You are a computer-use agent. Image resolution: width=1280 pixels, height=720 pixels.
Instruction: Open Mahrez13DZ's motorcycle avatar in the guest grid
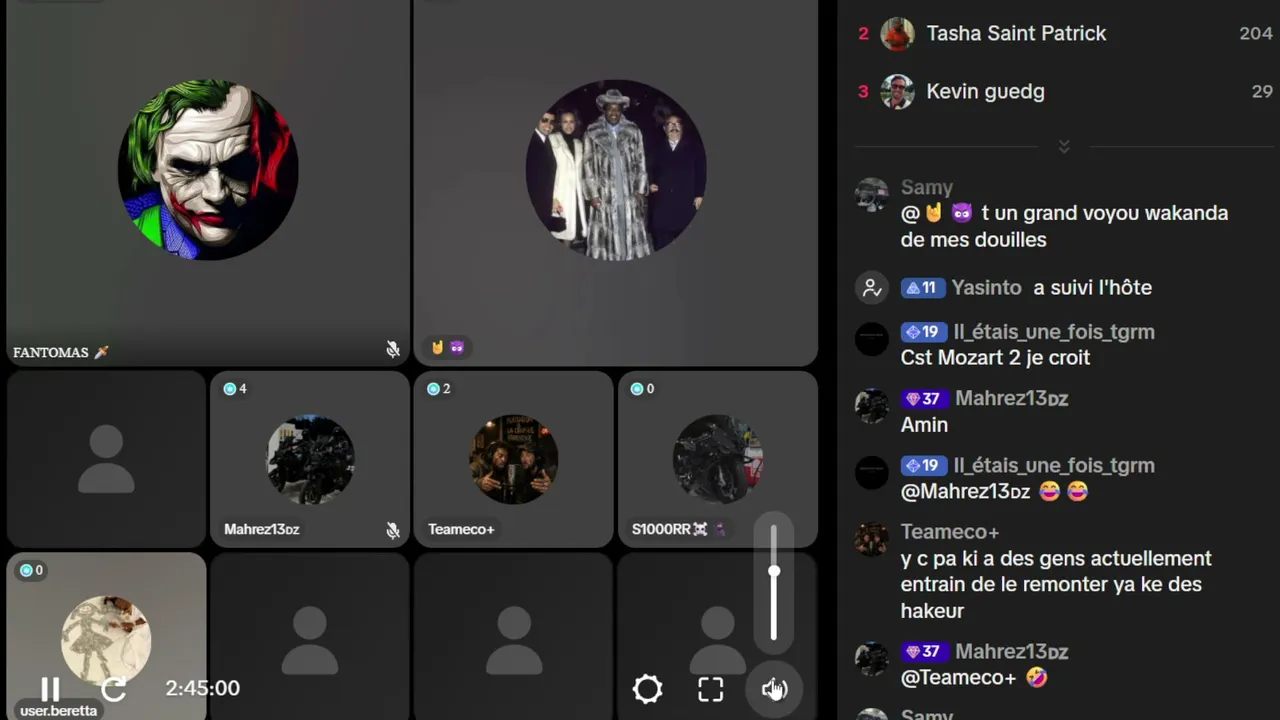(x=310, y=460)
